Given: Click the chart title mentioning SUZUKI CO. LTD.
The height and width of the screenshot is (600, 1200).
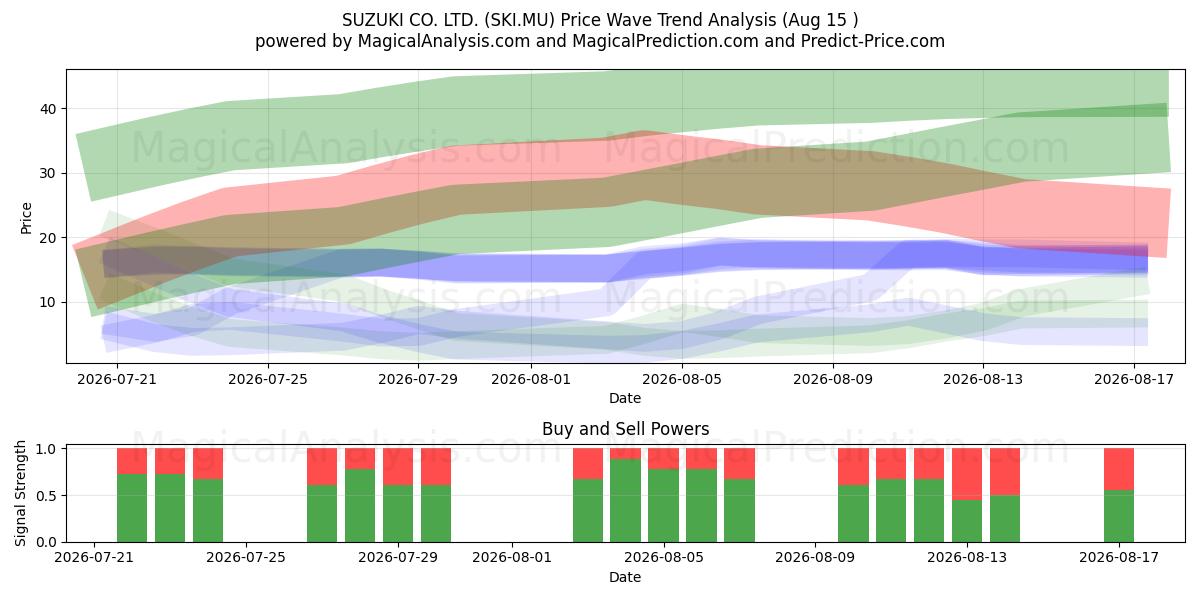Looking at the screenshot, I should pos(600,20).
